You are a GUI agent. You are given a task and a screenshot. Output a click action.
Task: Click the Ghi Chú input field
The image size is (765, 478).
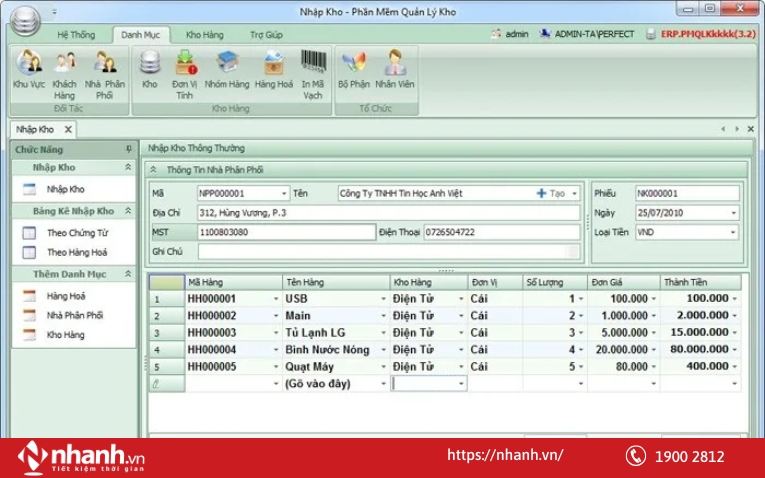388,251
